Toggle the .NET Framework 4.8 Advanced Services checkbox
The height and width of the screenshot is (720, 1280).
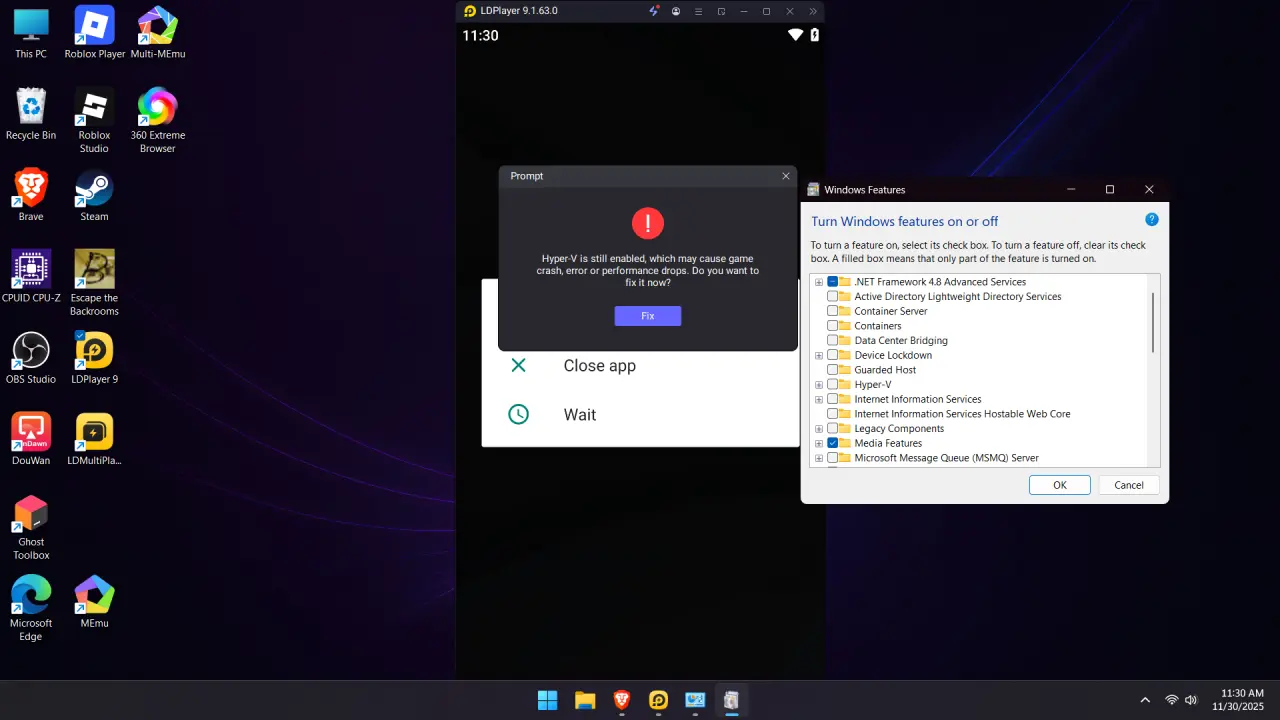pos(833,282)
